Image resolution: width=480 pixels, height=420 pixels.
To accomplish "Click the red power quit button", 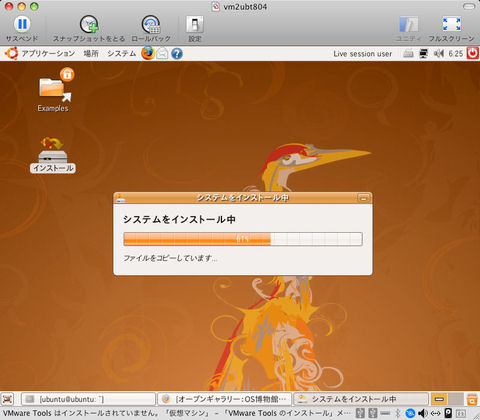I will (x=473, y=53).
